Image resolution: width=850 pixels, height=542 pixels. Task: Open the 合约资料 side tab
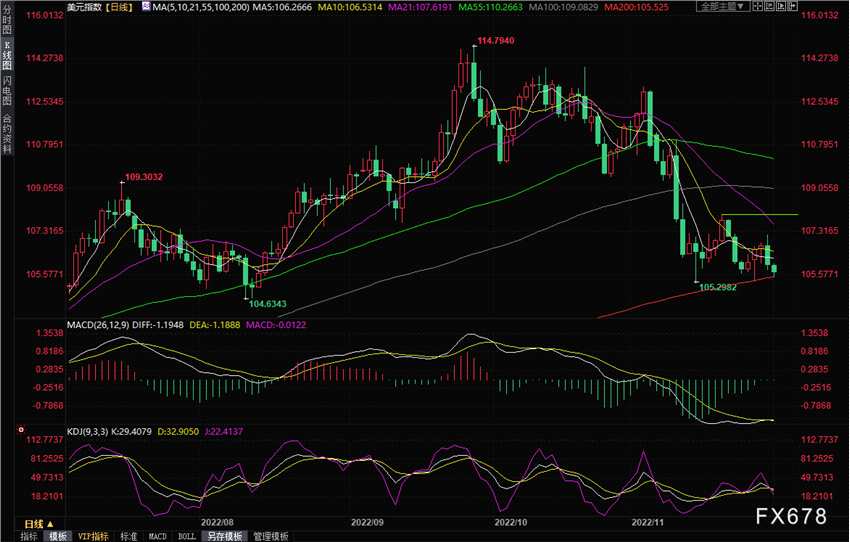tap(7, 134)
